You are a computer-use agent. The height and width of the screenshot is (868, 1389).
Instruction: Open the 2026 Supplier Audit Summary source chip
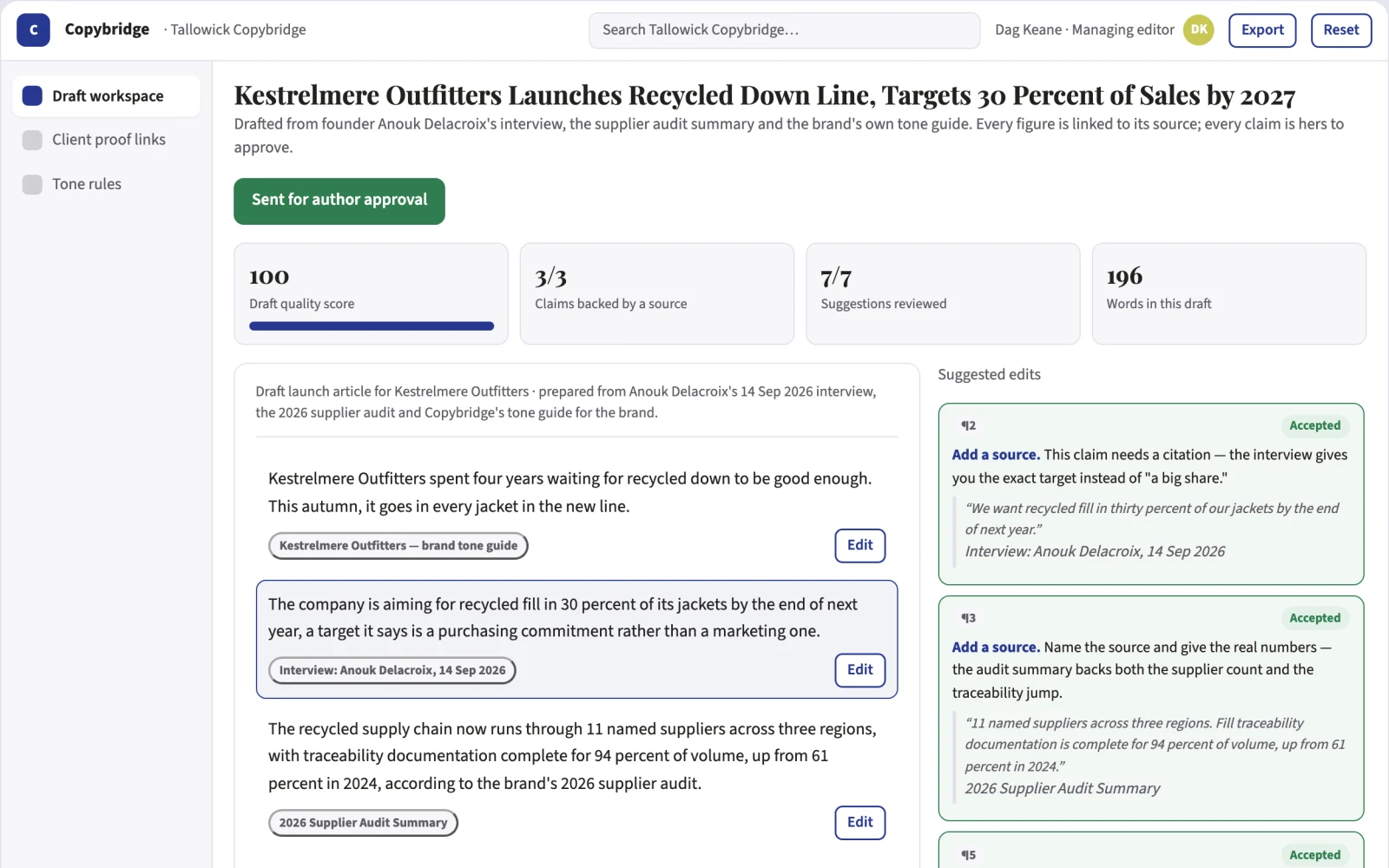tap(363, 823)
